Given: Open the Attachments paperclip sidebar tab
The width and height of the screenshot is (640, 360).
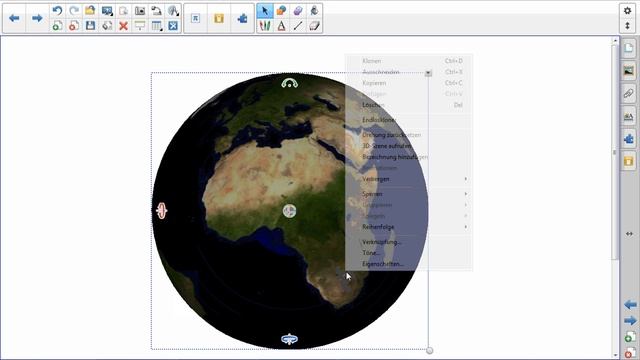Looking at the screenshot, I should [x=629, y=94].
